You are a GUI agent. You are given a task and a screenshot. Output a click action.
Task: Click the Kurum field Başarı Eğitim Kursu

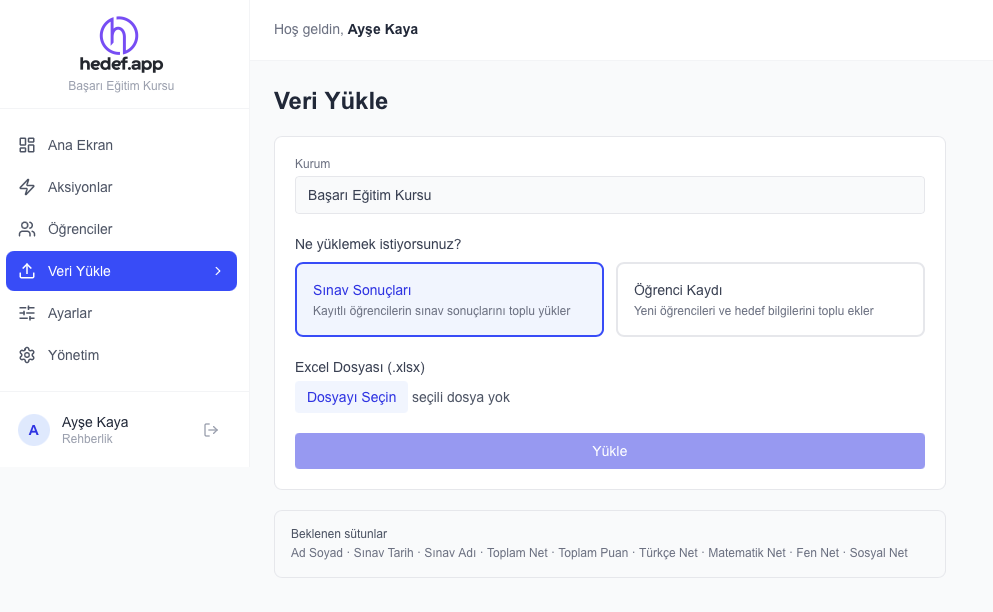point(610,195)
